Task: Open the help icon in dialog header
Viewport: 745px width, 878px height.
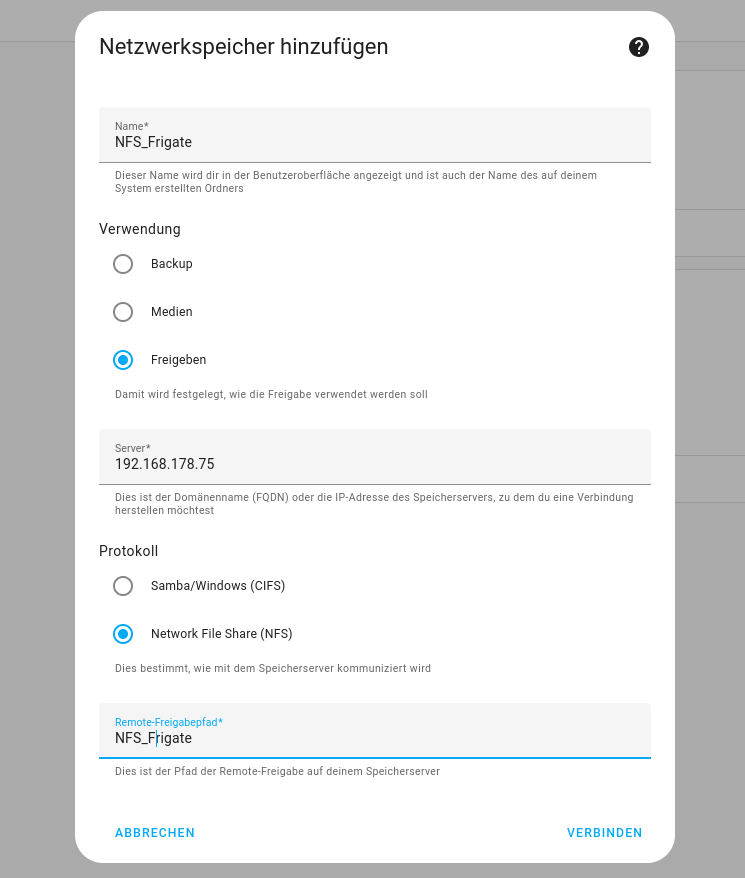Action: tap(639, 47)
